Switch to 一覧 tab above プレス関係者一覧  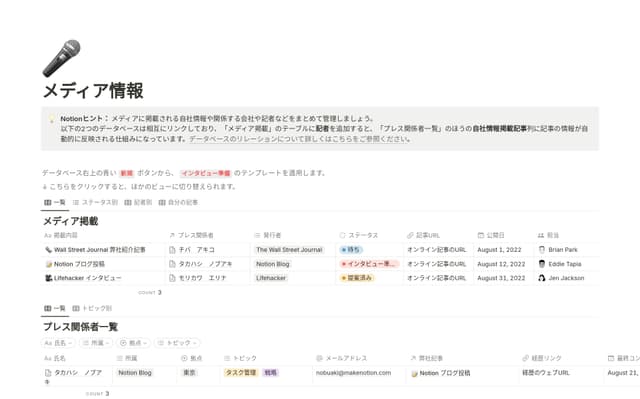coord(55,308)
